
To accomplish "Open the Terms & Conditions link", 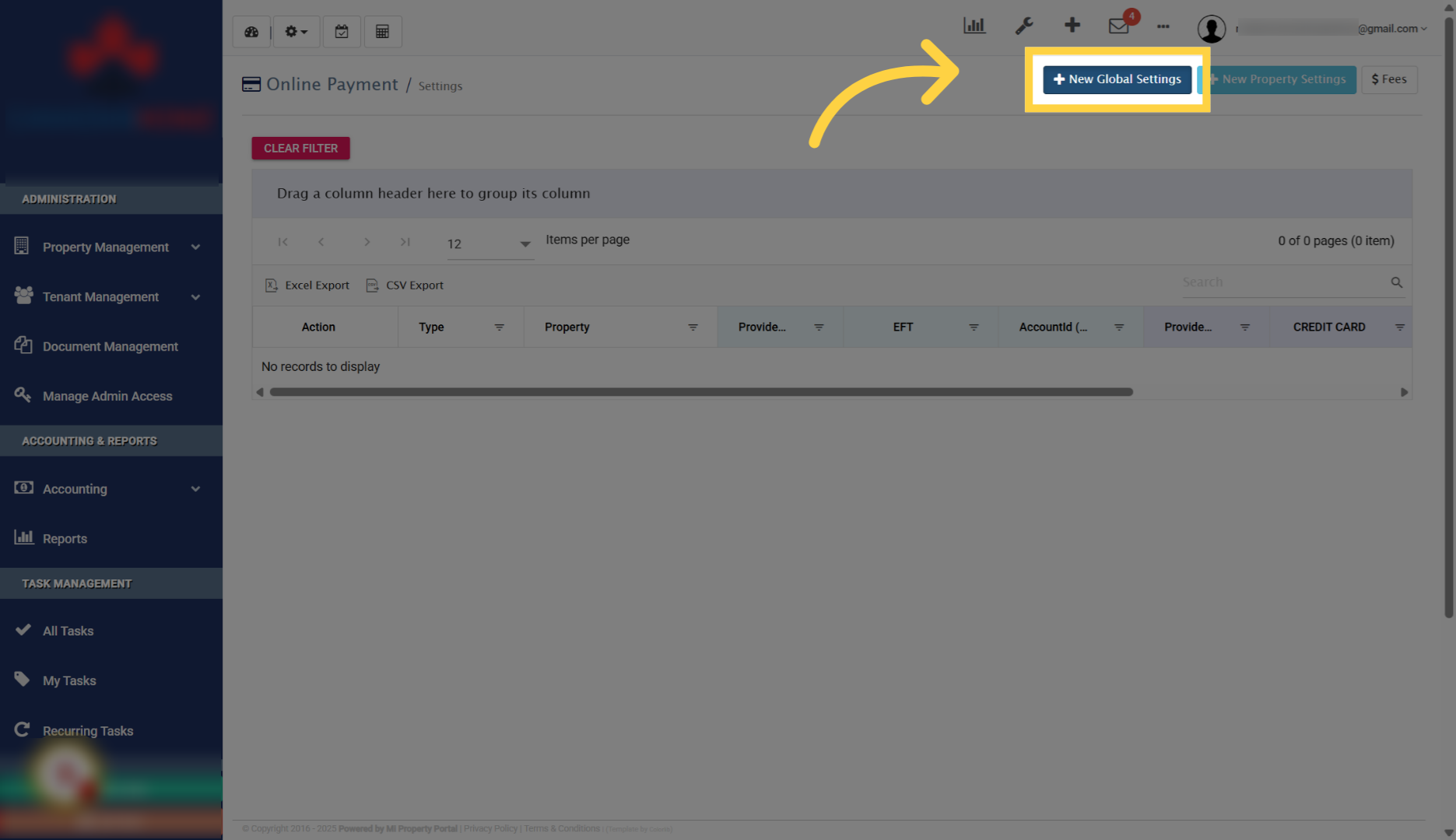I will point(562,829).
